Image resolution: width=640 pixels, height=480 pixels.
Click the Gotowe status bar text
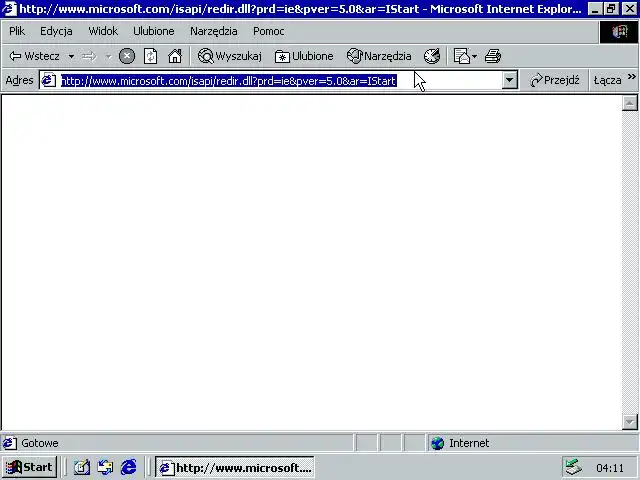tap(40, 443)
